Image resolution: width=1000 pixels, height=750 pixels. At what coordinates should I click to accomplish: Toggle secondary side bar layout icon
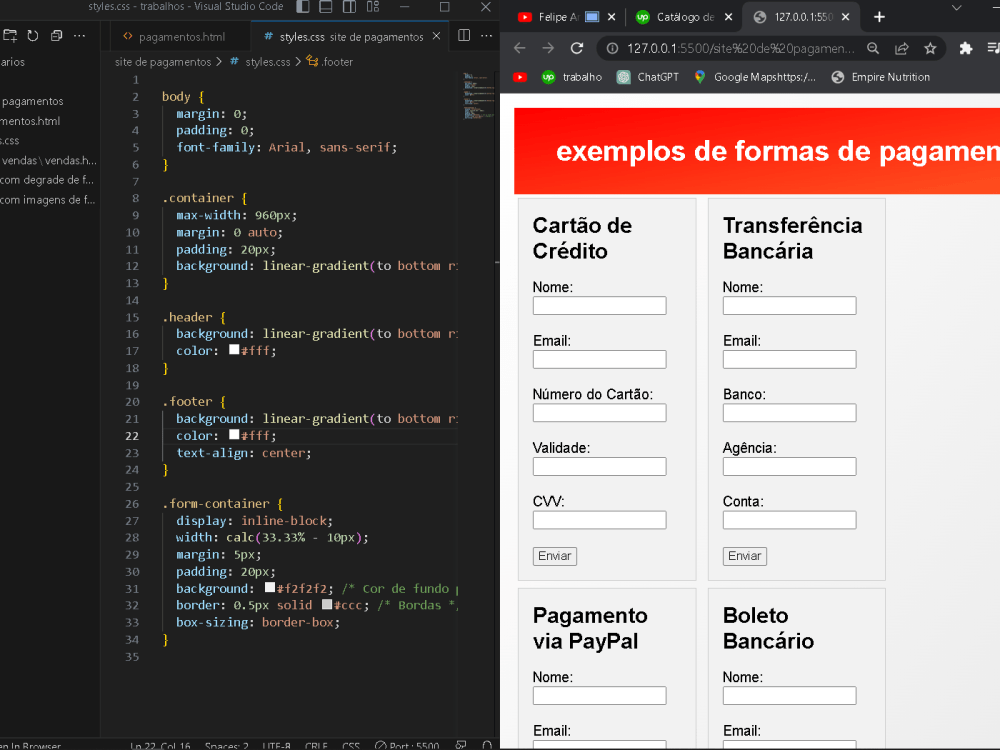349,7
